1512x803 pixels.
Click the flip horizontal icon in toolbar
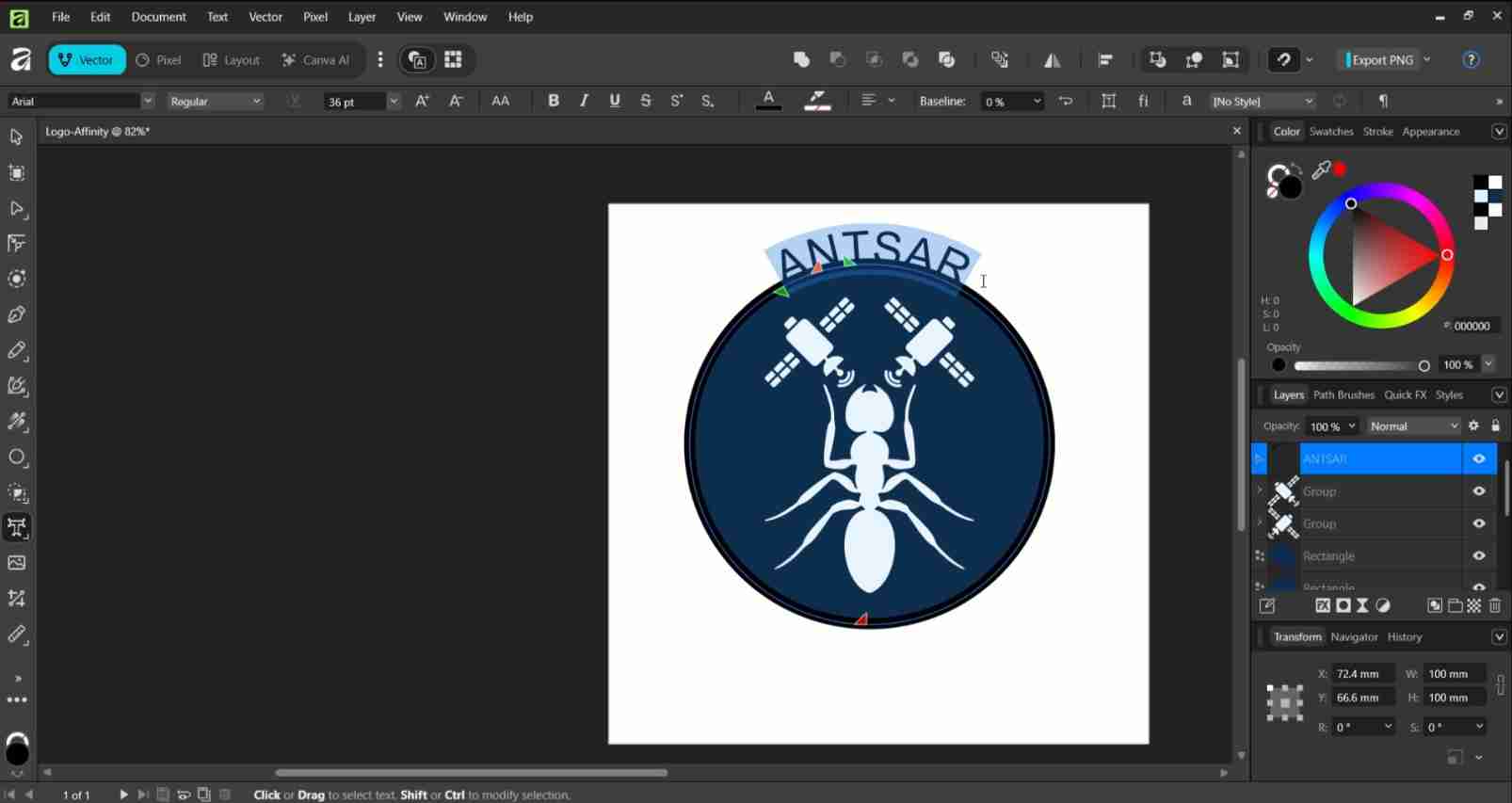coord(1052,59)
